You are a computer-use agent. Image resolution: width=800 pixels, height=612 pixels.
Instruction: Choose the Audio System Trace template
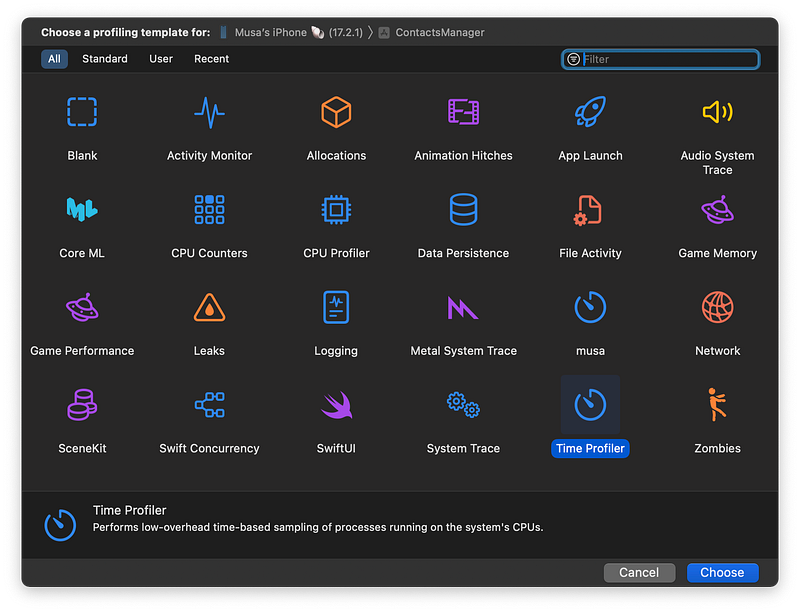coord(717,112)
